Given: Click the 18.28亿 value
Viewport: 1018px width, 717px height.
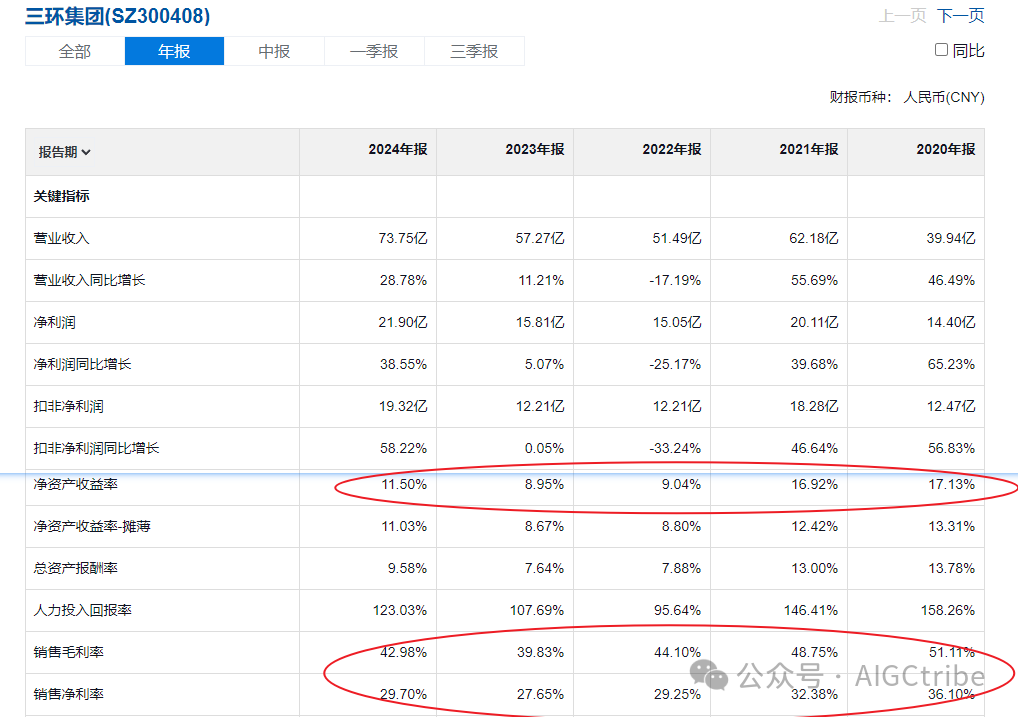Looking at the screenshot, I should point(814,407).
